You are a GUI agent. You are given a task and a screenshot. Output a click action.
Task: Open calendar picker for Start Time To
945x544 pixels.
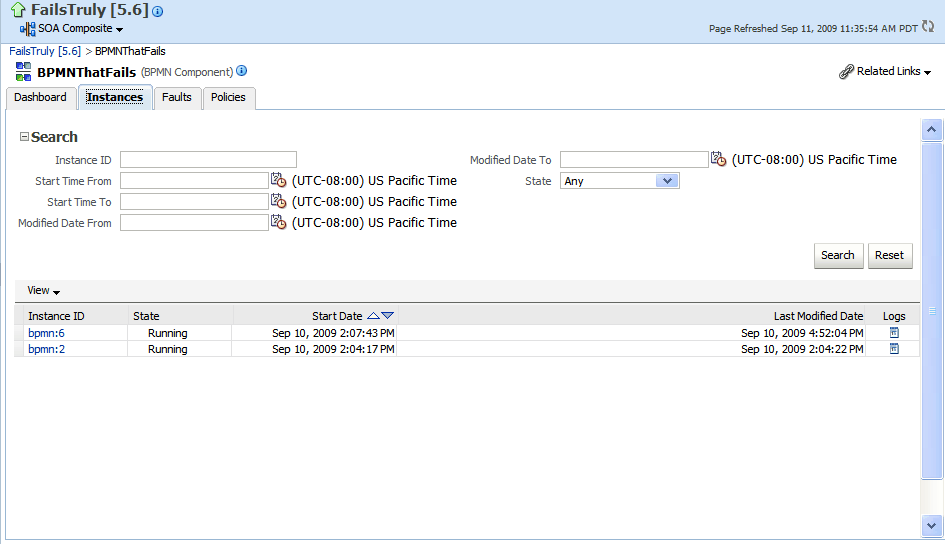click(278, 201)
